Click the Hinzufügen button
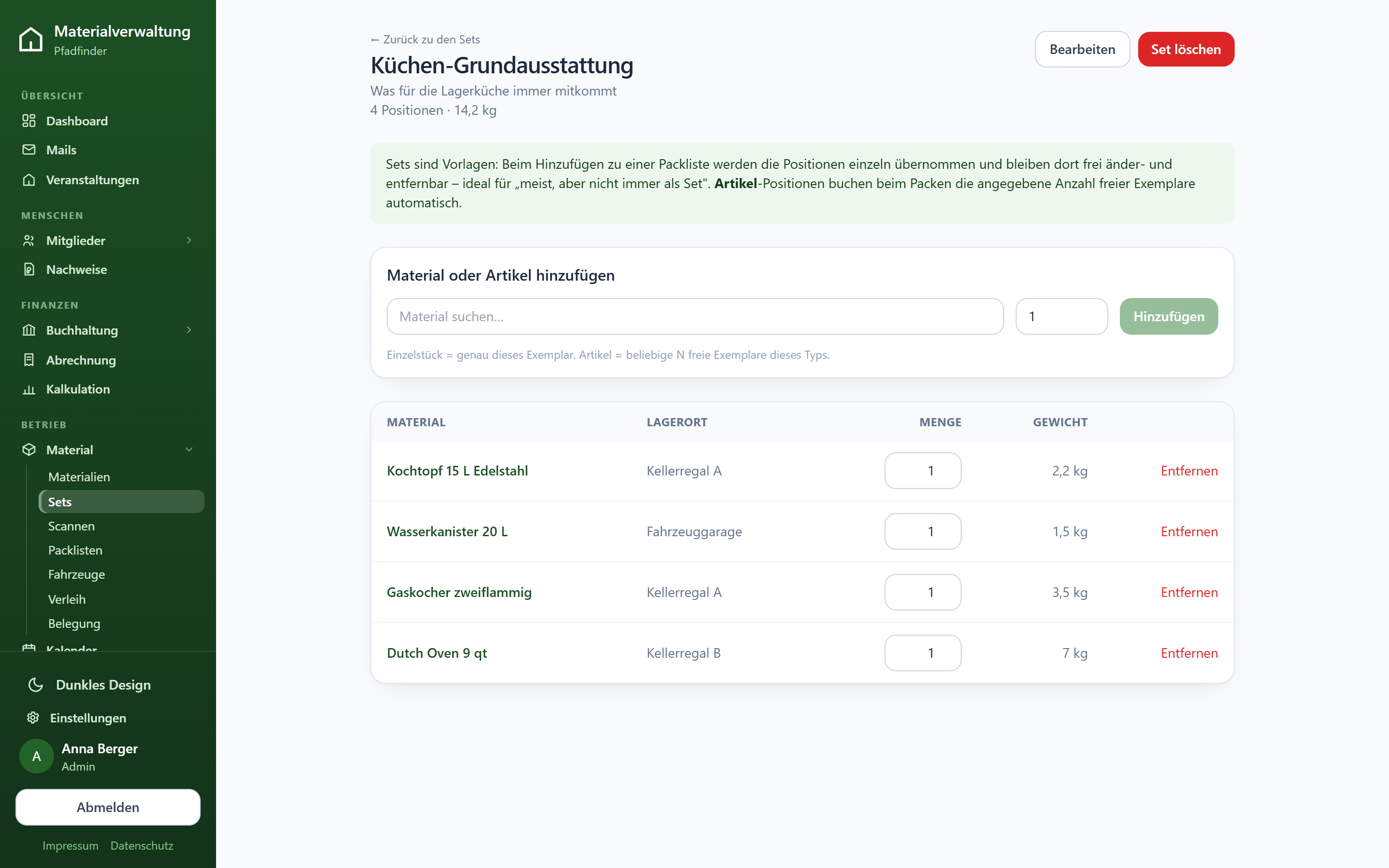 [1169, 316]
